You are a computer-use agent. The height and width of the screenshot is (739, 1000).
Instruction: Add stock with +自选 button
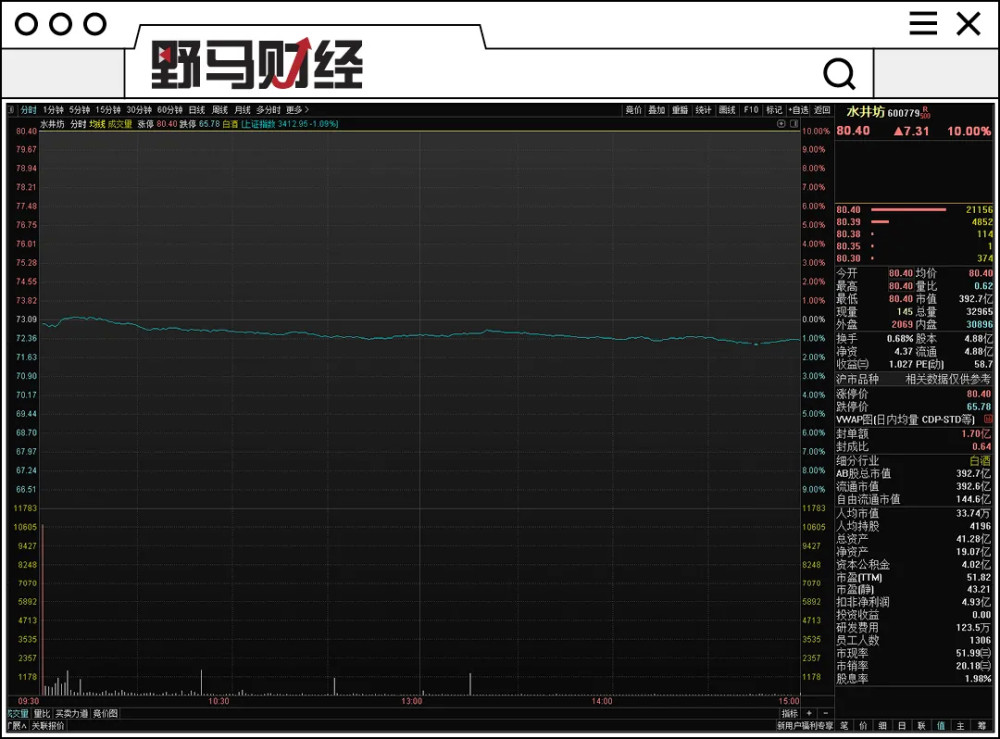(x=798, y=110)
